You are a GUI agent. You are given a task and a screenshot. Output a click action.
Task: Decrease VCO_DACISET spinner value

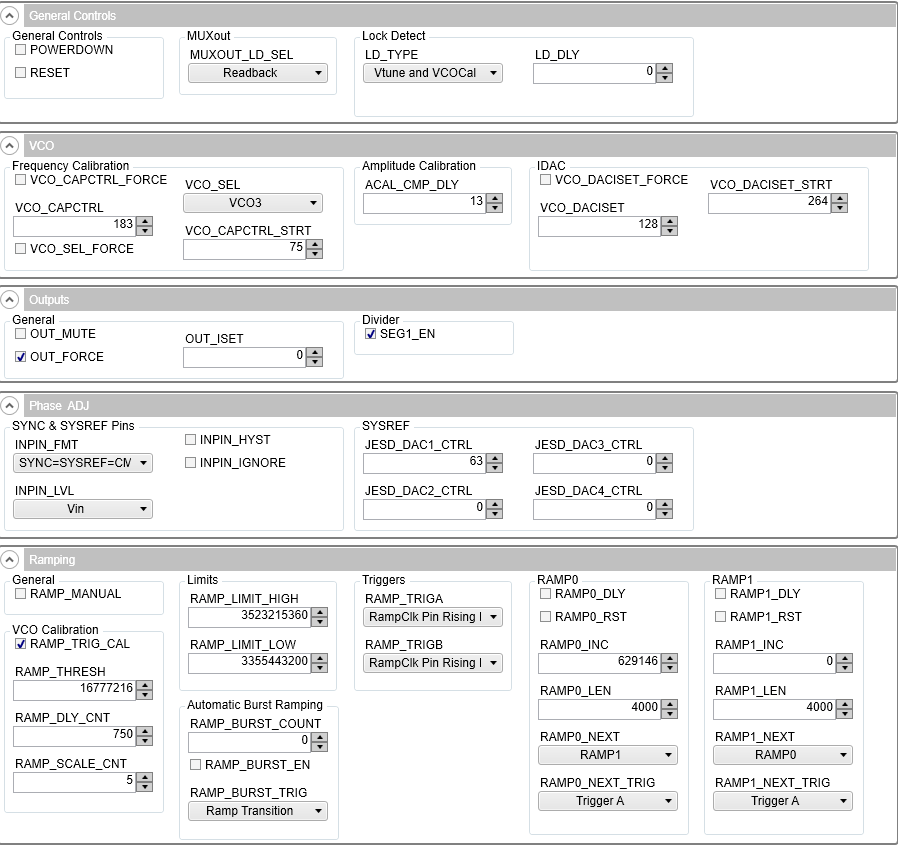(669, 231)
